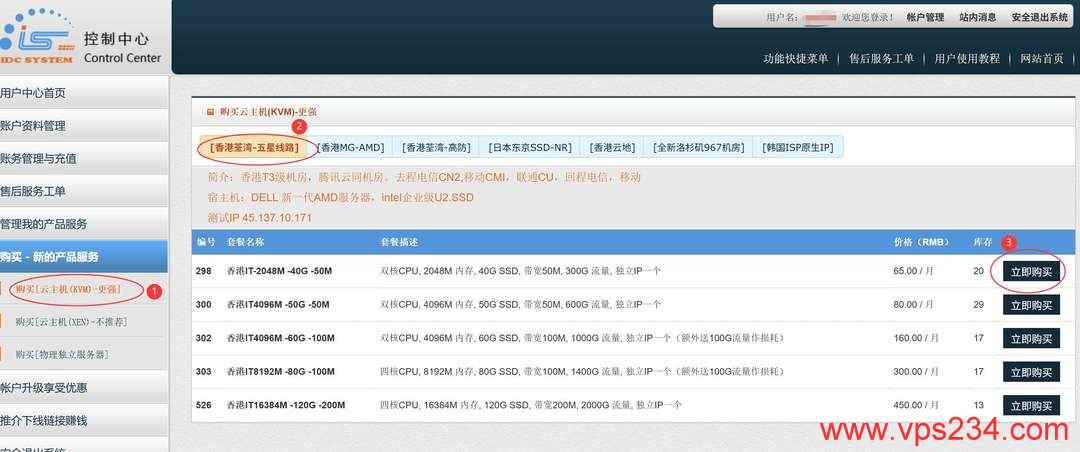
Task: Switch to 韩国ISP原生IP tab
Action: coord(798,148)
